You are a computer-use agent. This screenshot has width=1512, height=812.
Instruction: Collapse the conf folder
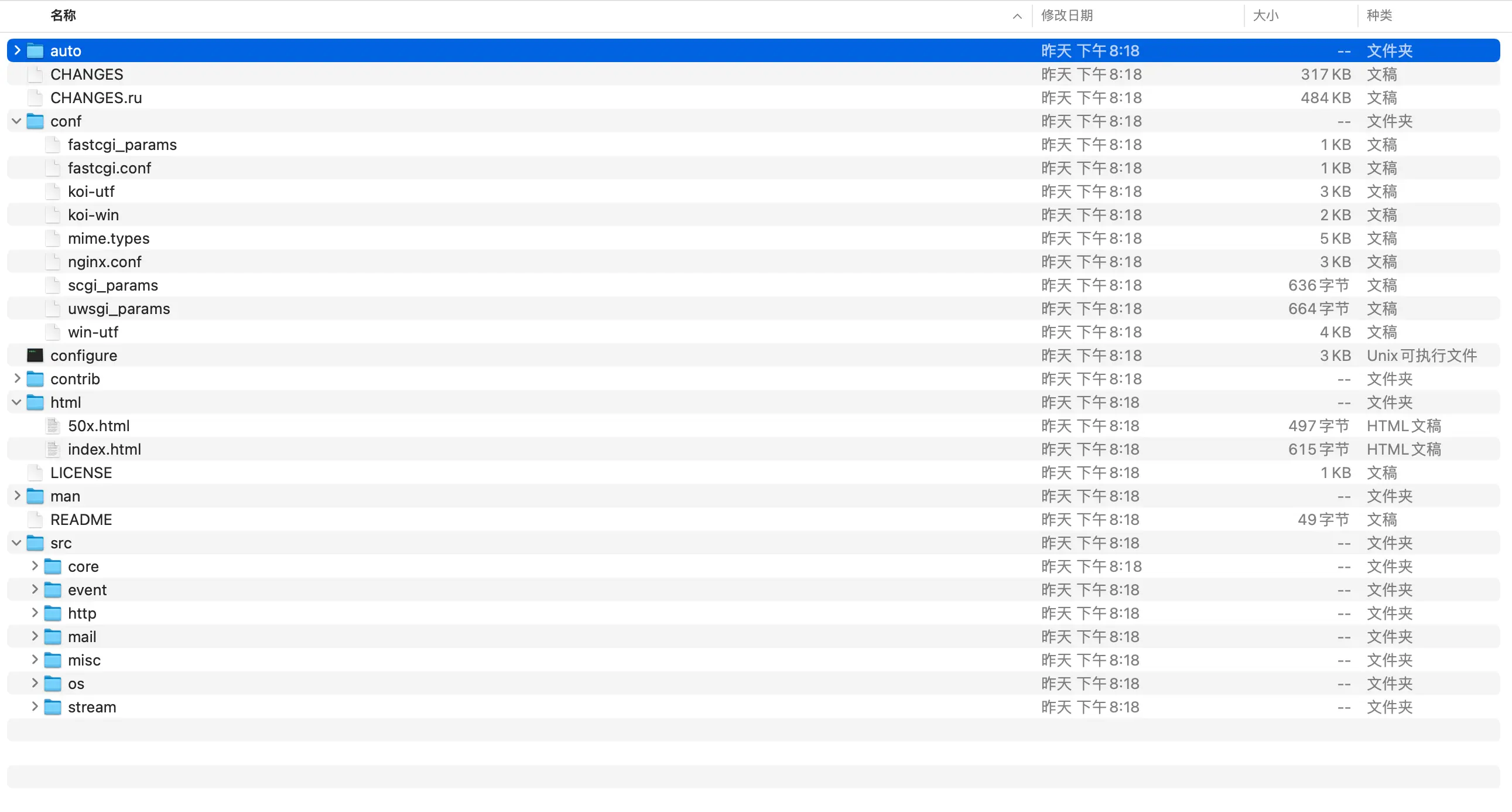coord(17,121)
